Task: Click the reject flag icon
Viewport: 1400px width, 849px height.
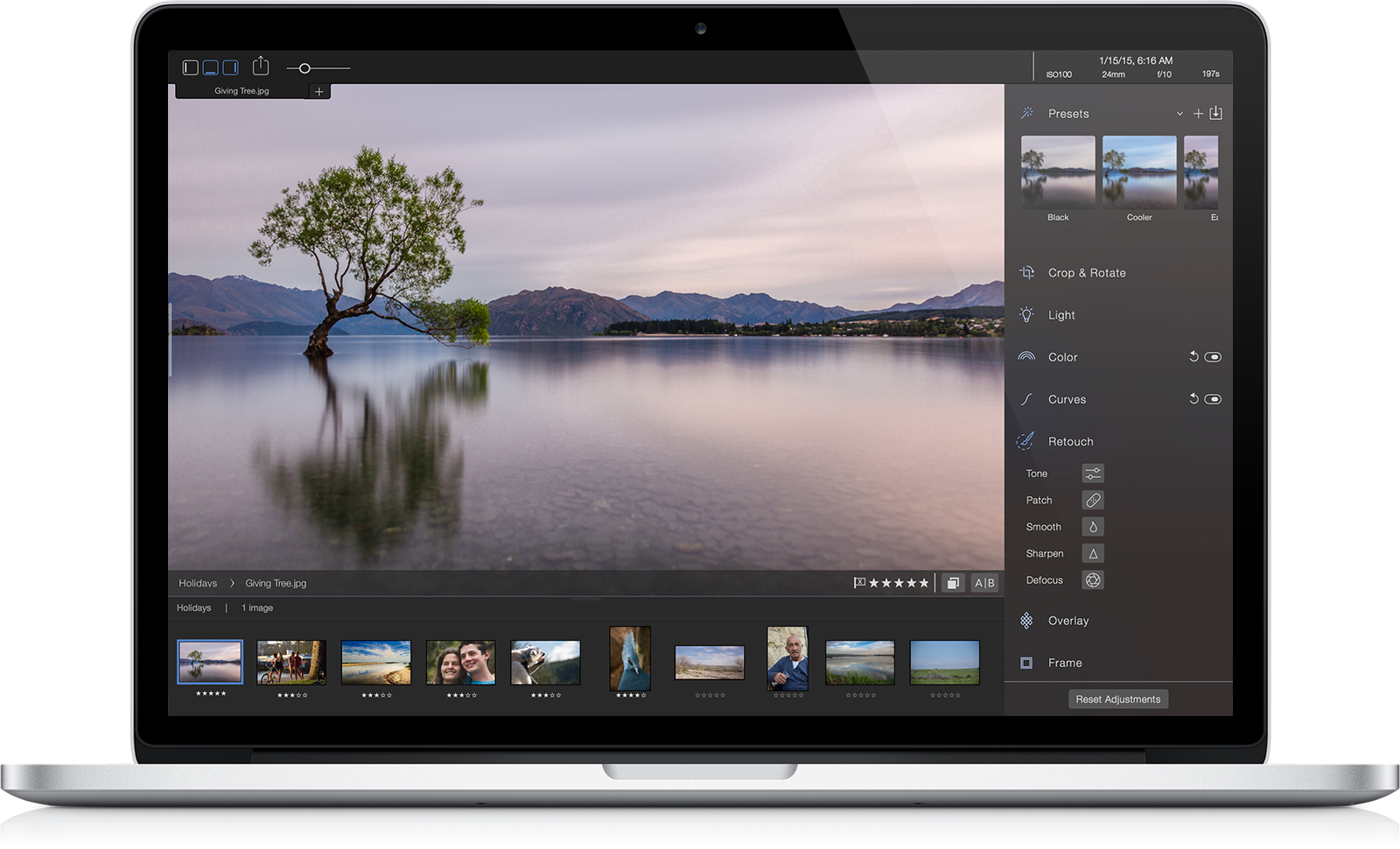Action: pyautogui.click(x=859, y=583)
